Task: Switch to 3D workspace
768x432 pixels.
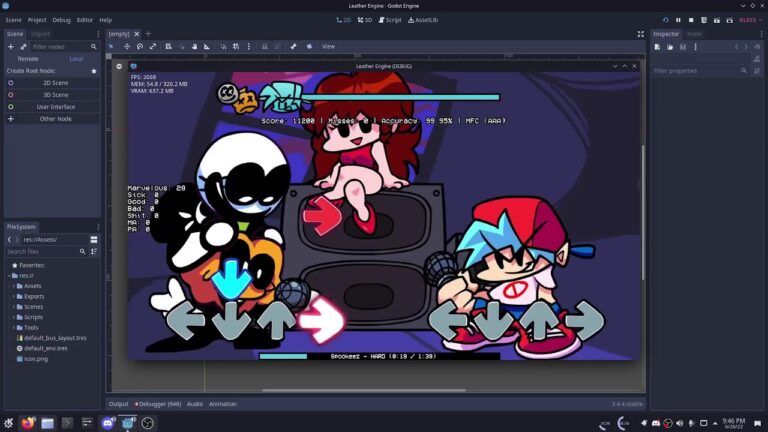Action: coord(365,20)
